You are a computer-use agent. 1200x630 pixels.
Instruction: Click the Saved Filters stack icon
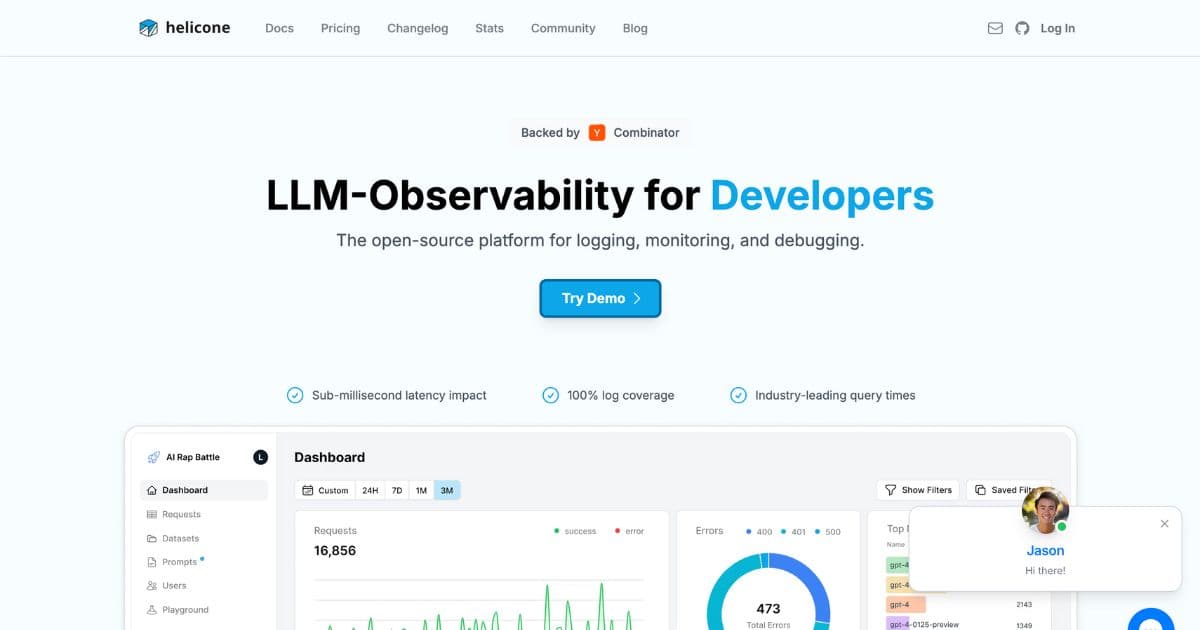[980, 490]
